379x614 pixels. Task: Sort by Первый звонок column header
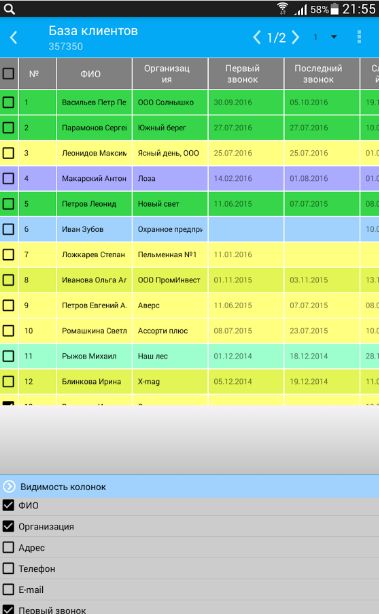tap(246, 74)
